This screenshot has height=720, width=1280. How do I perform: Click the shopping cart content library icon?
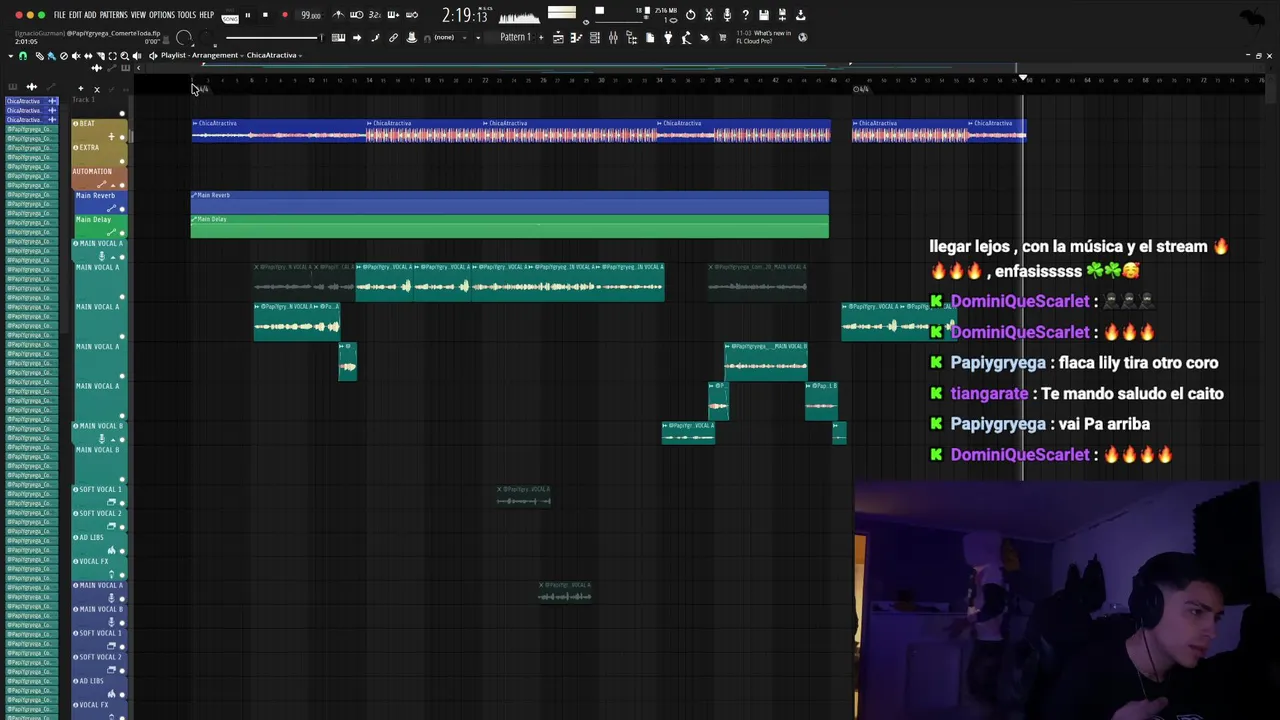tap(722, 38)
